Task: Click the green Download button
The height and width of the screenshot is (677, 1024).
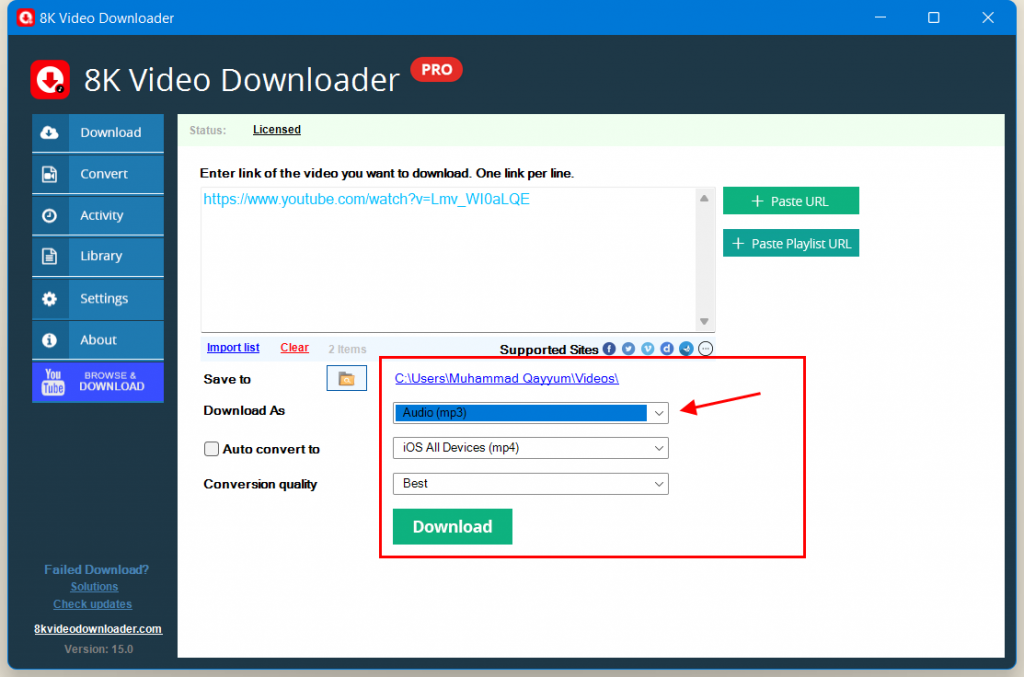Action: (453, 527)
